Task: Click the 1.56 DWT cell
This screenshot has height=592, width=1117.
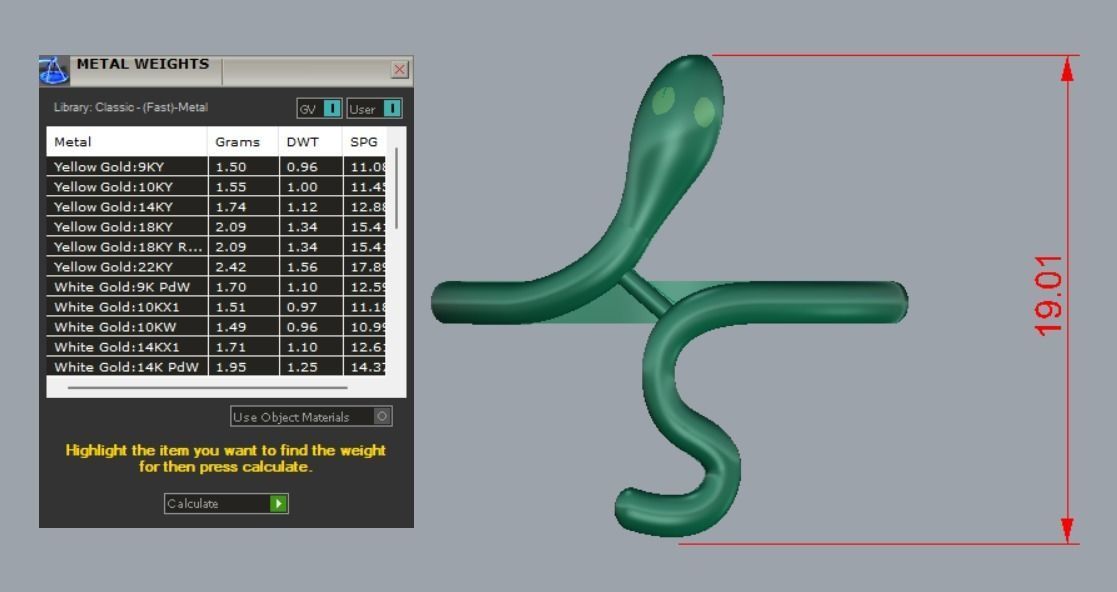Action: [x=311, y=266]
